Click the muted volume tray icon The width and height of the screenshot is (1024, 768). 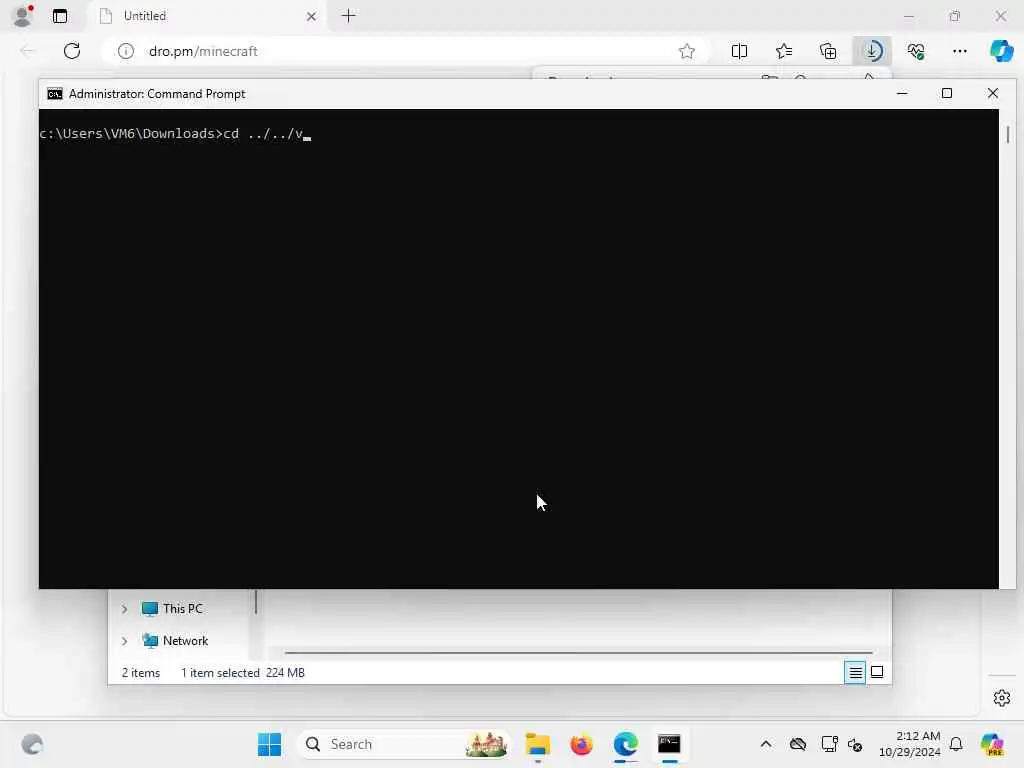[855, 744]
